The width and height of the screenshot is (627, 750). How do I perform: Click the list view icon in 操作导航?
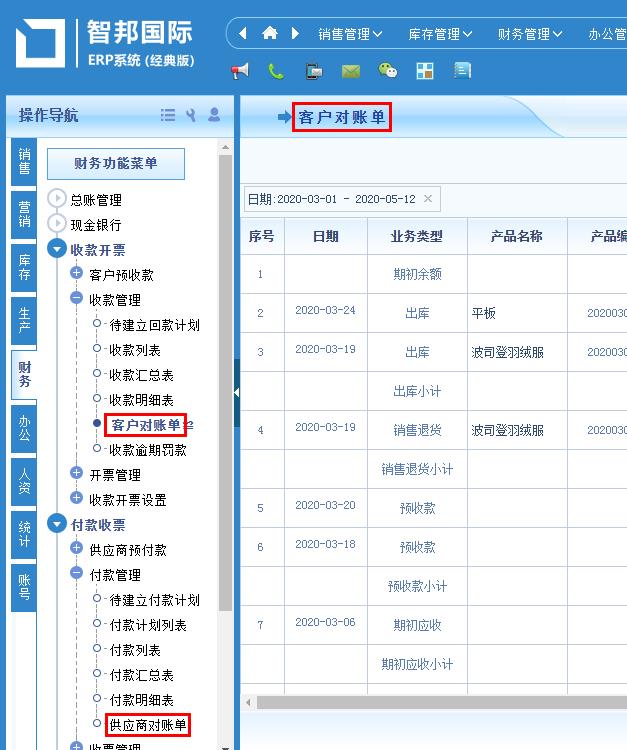[168, 115]
